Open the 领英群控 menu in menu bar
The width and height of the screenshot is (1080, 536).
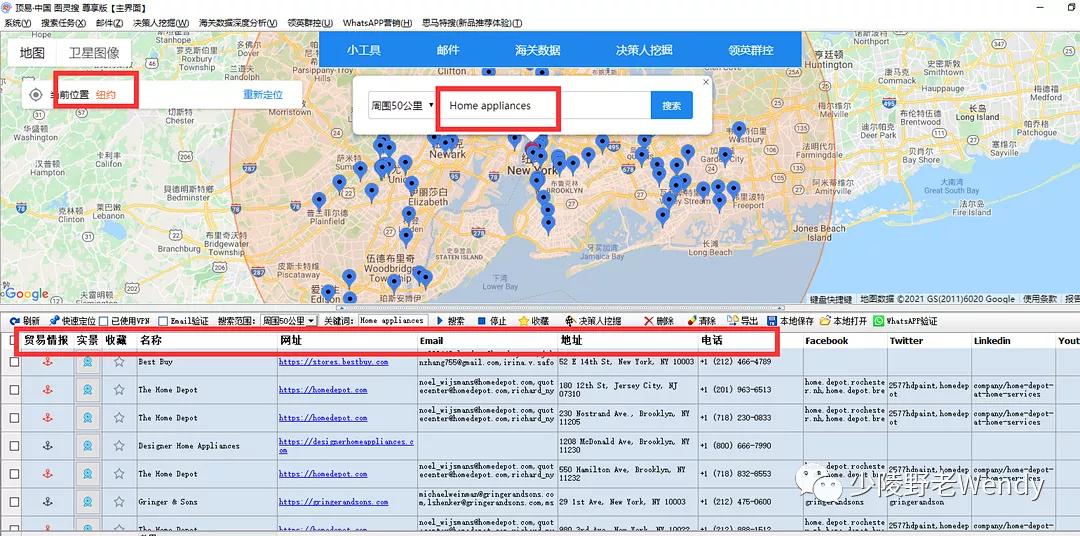pyautogui.click(x=310, y=23)
